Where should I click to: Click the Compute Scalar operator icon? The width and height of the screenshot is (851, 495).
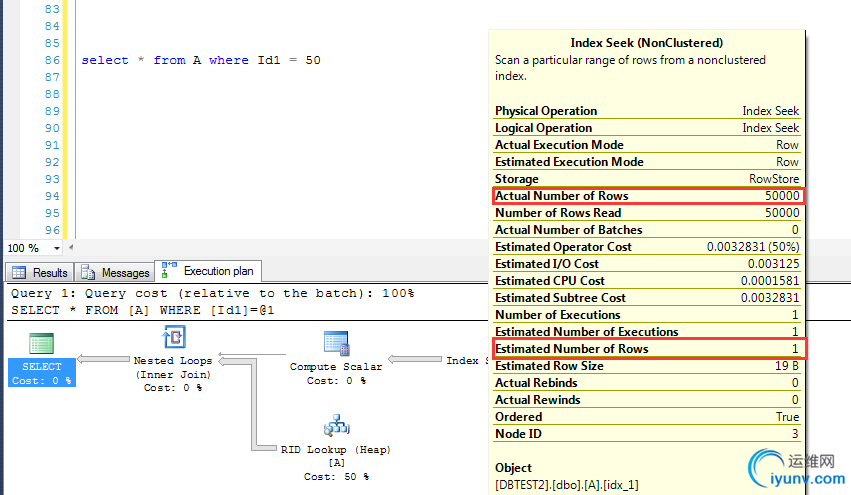coord(336,343)
